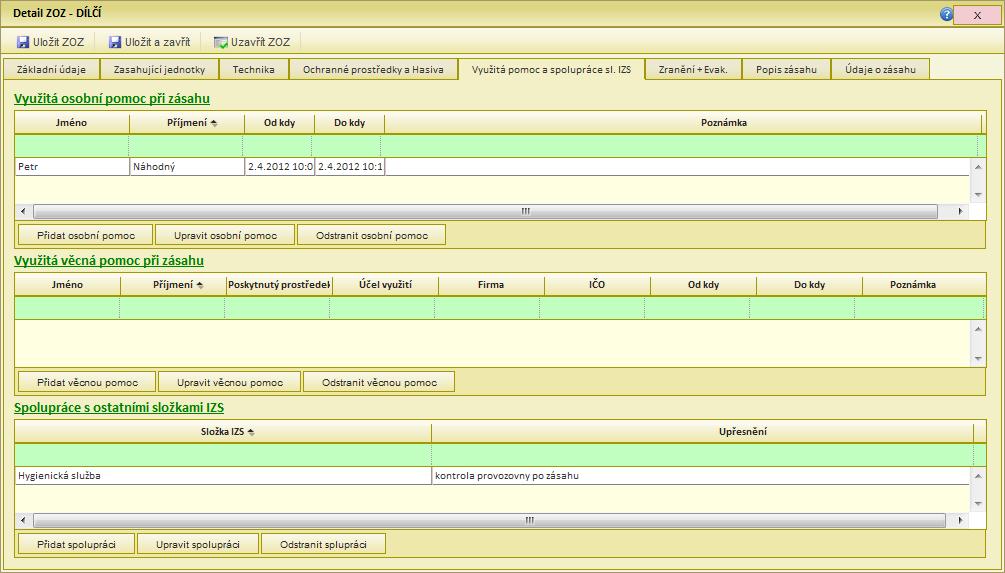Click Firma filter field in věcná pomoc

tap(487, 308)
